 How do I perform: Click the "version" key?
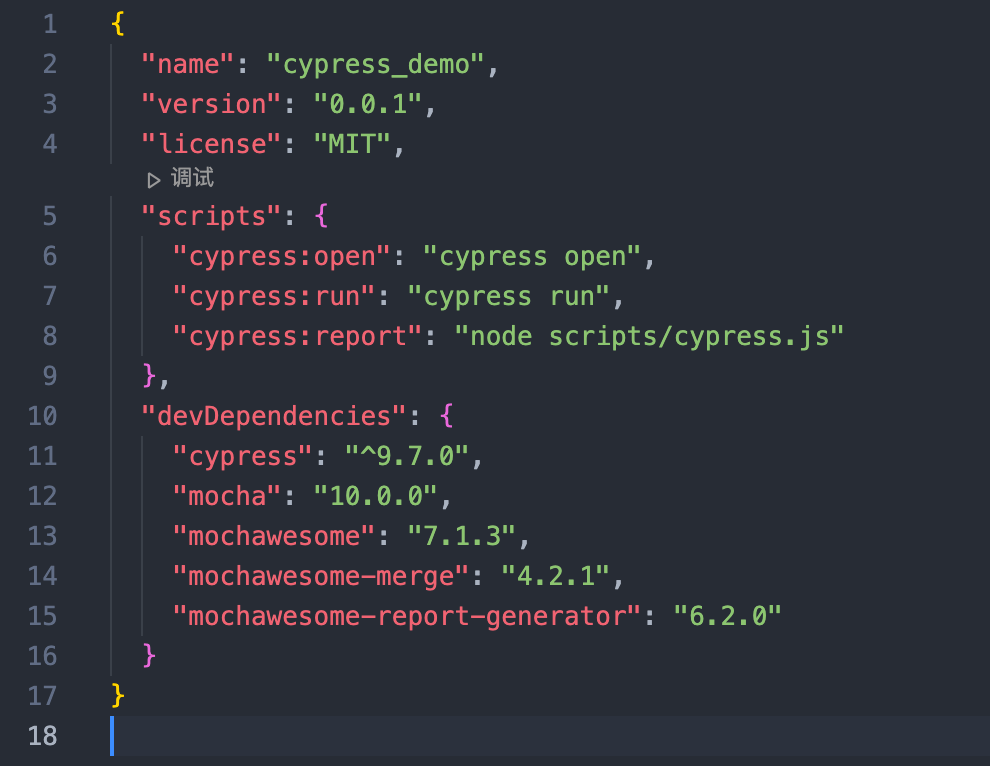(x=212, y=104)
